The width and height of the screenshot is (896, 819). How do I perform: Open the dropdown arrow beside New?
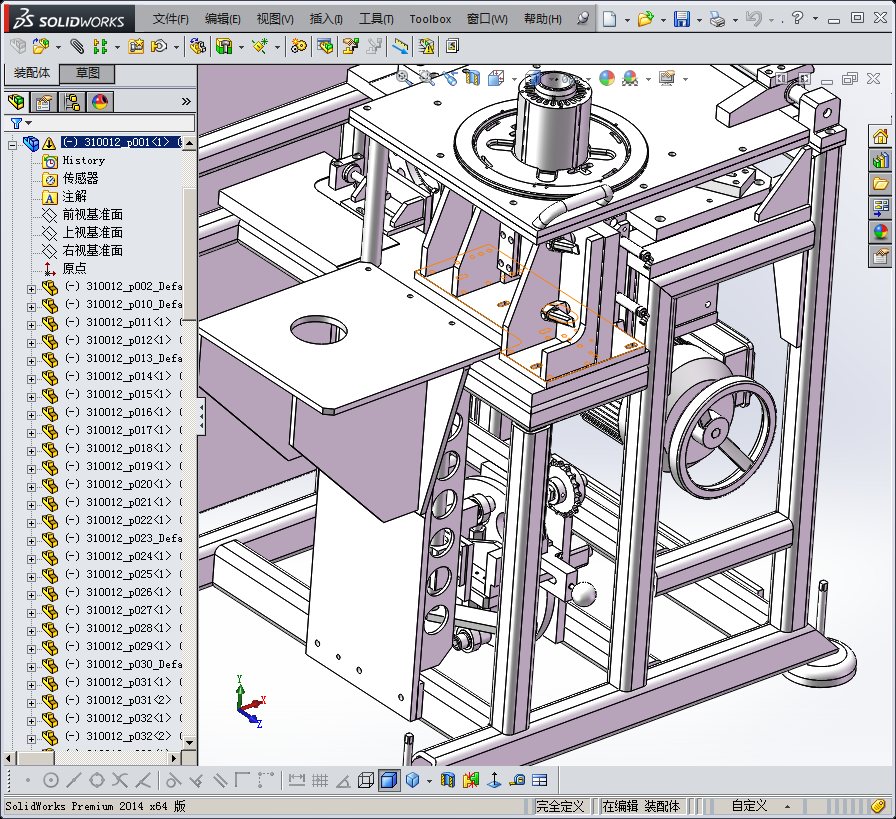627,21
